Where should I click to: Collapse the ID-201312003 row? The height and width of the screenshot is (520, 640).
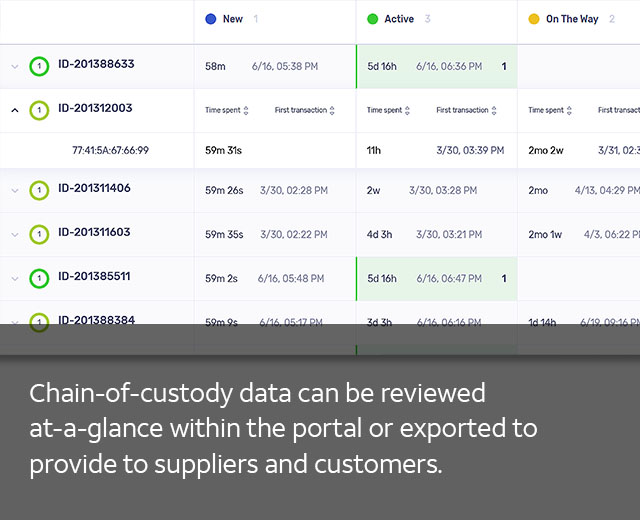point(15,111)
